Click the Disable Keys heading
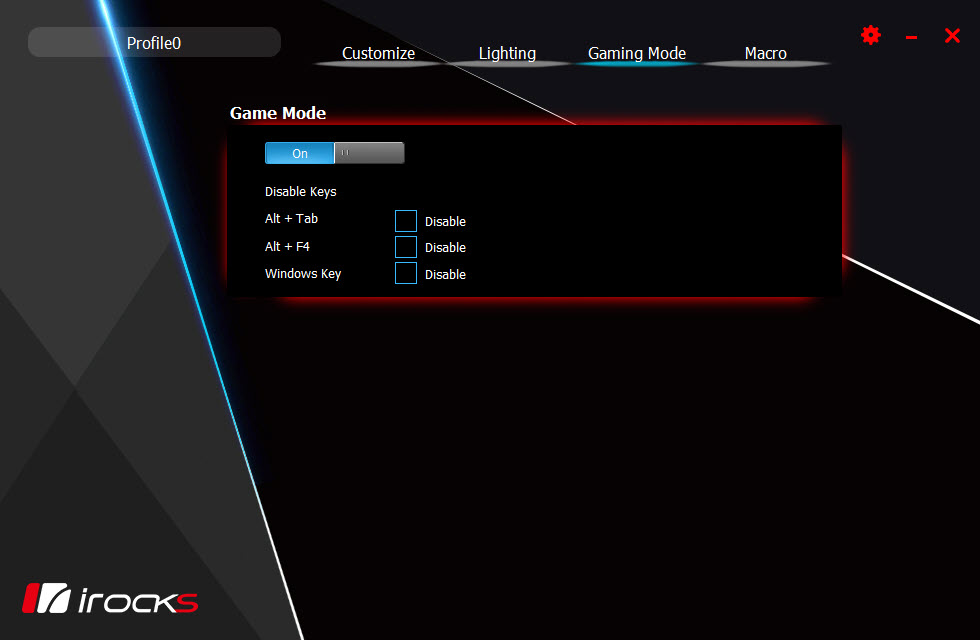The height and width of the screenshot is (640, 980). pyautogui.click(x=301, y=192)
